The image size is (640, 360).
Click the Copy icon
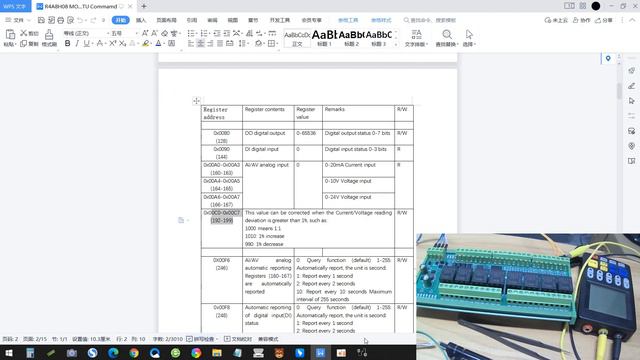click(x=24, y=44)
